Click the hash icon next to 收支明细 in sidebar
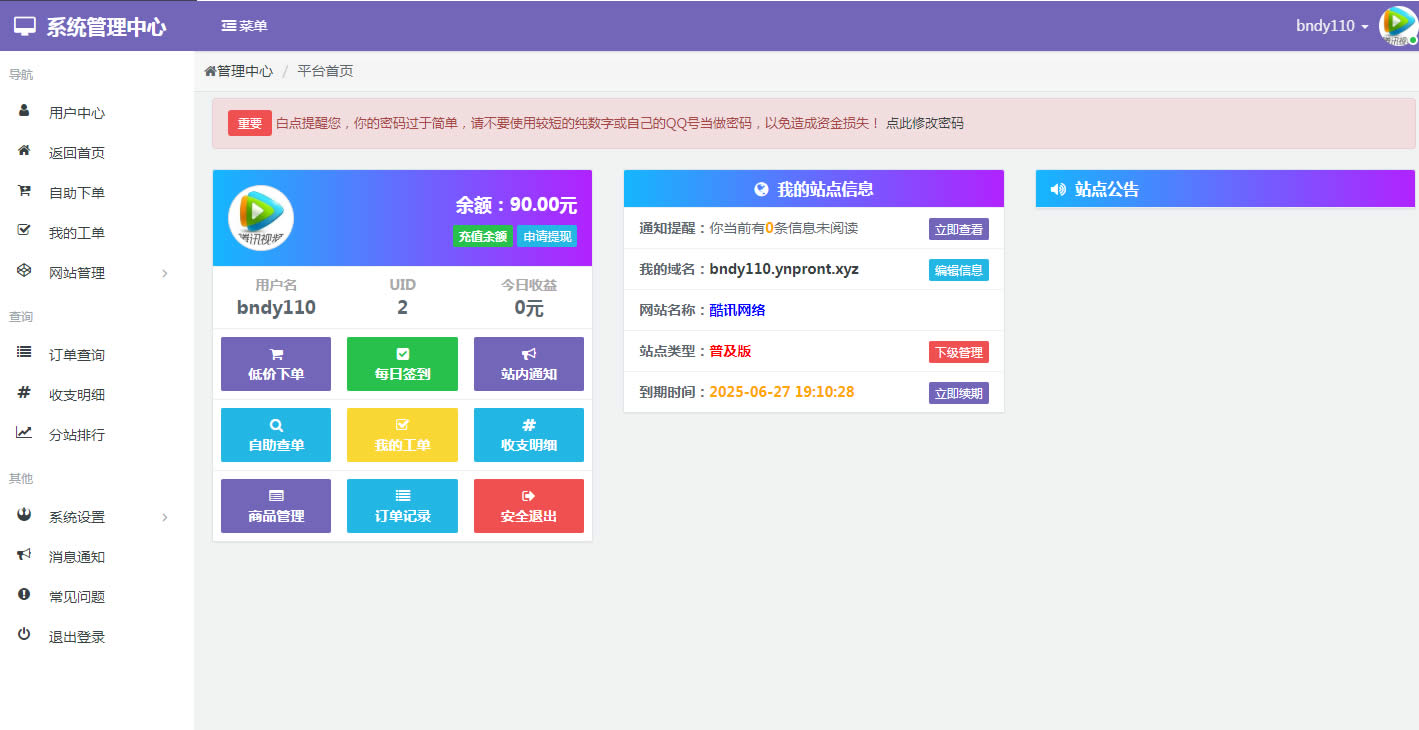Viewport: 1419px width, 730px height. (24, 393)
